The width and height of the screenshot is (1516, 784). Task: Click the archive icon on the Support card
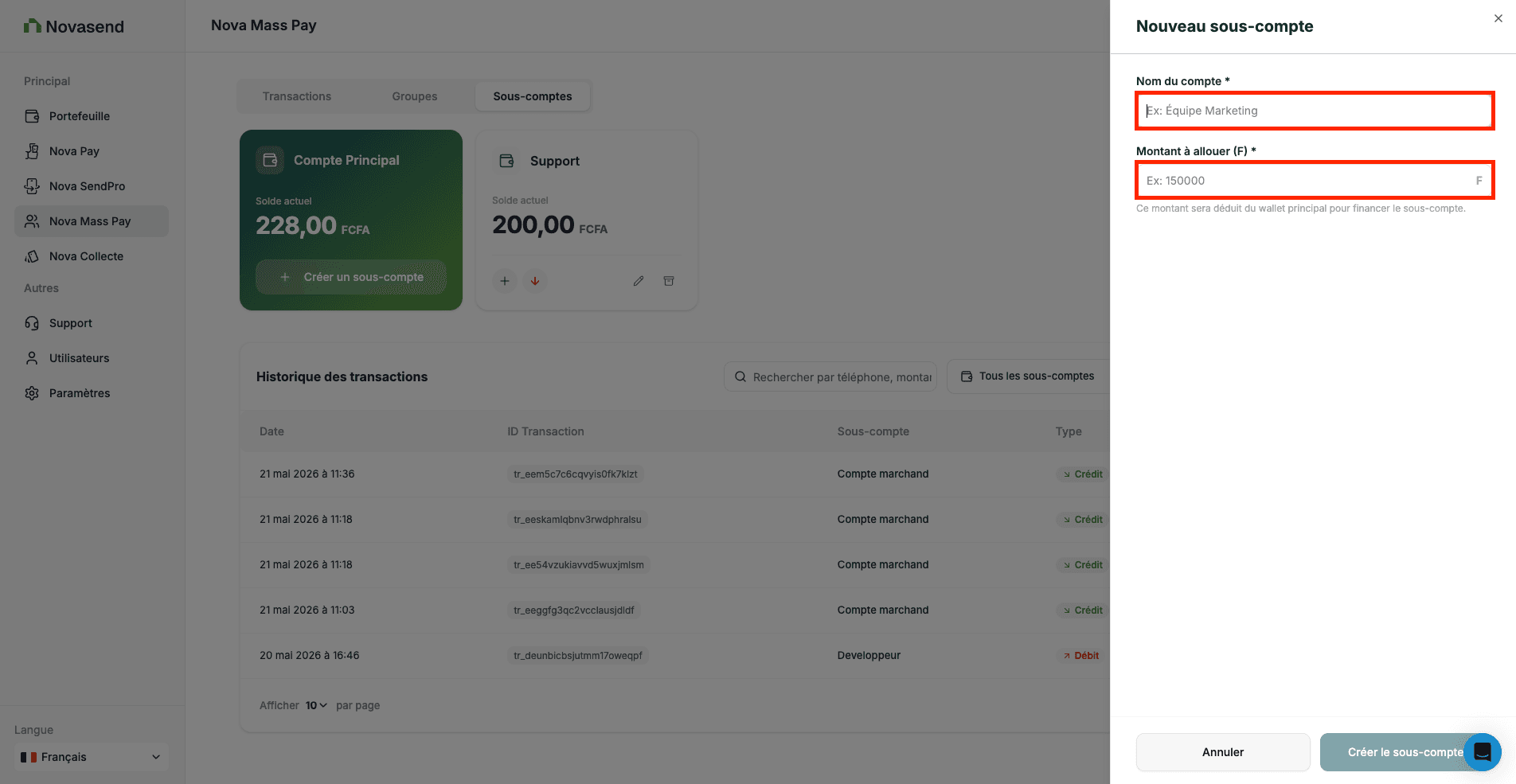[669, 281]
